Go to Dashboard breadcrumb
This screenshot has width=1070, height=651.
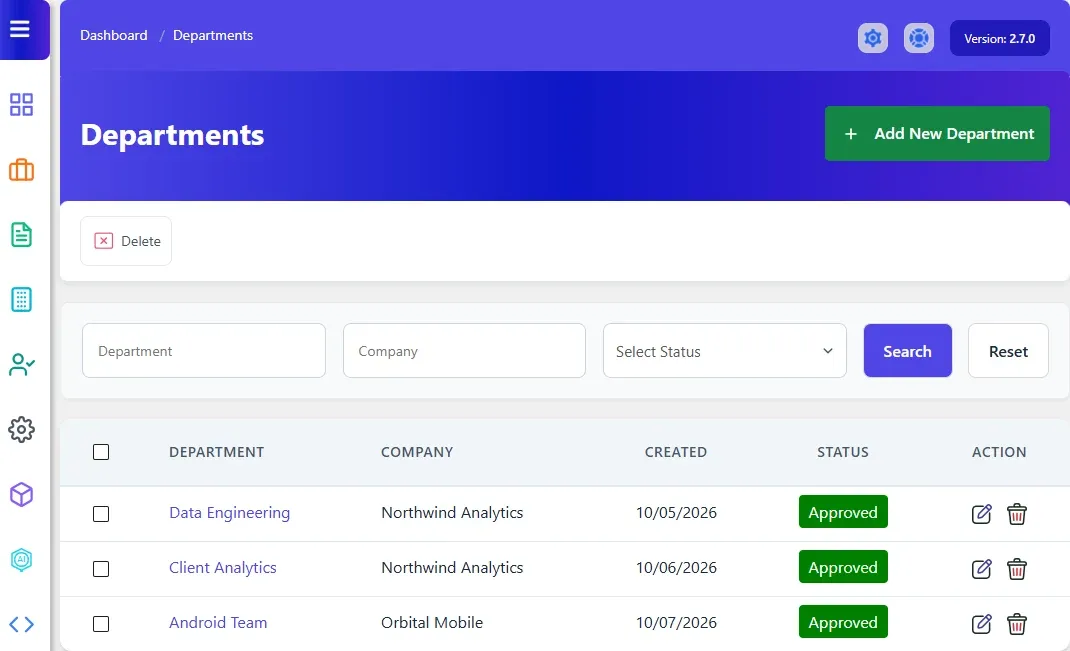[114, 35]
